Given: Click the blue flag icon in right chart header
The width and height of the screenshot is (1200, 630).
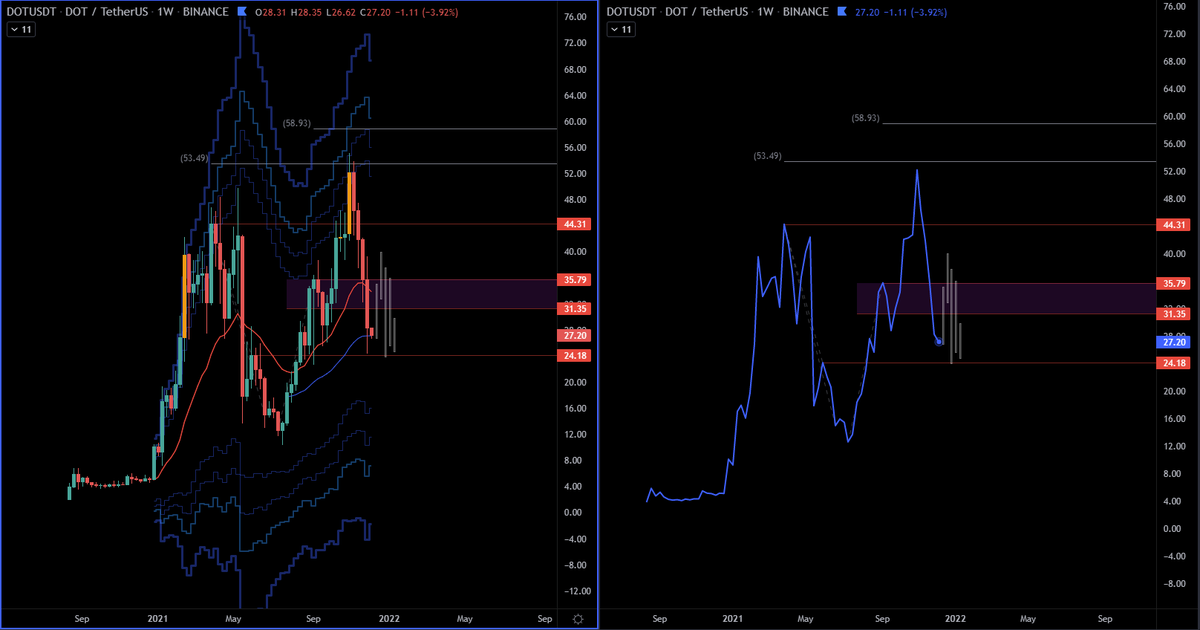Looking at the screenshot, I should tap(842, 12).
